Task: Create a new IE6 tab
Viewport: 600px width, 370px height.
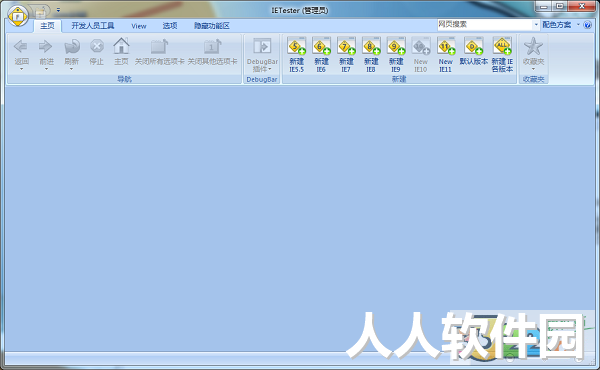Action: tap(321, 55)
